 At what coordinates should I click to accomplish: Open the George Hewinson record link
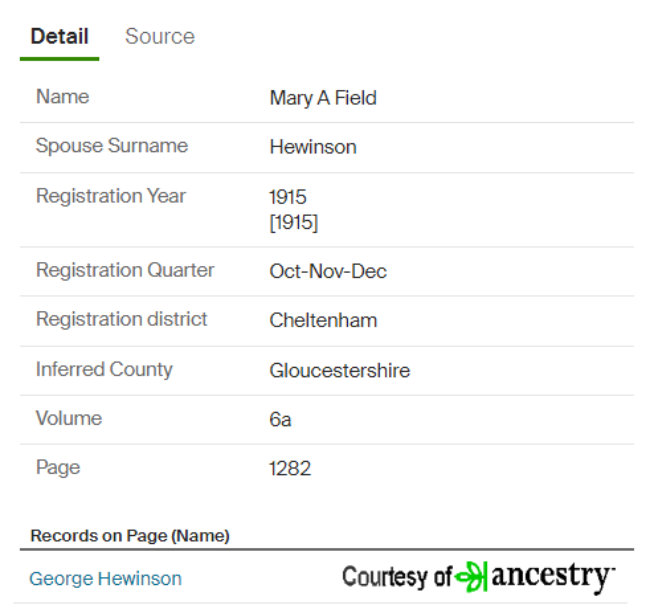coord(105,578)
